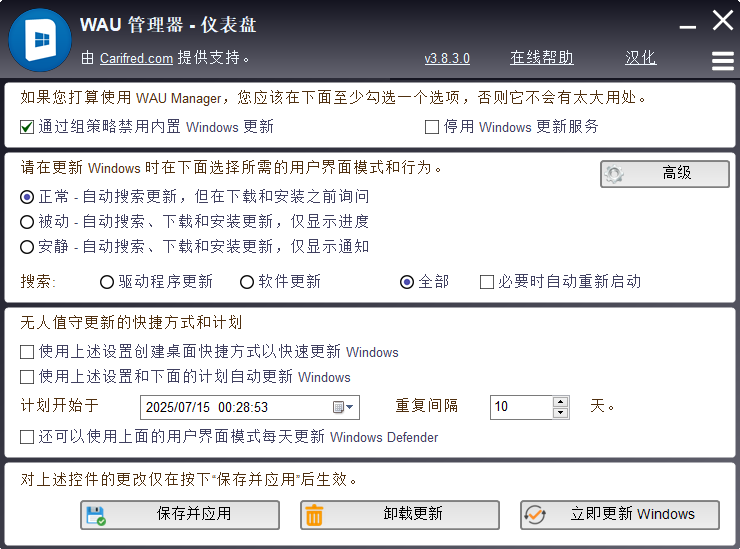Click the gear icon on 高级 button
This screenshot has height=549, width=740.
coord(614,174)
